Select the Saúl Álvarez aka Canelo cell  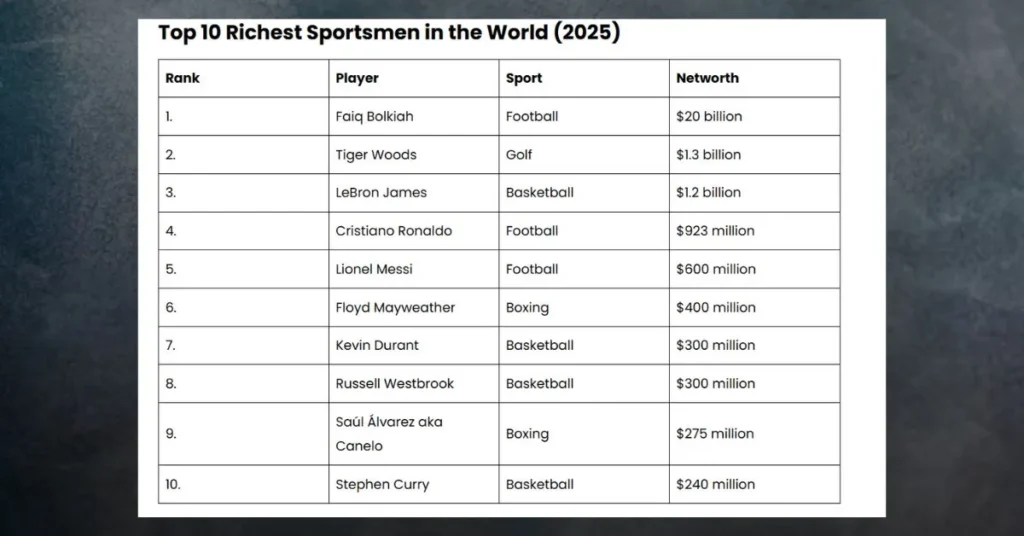pos(389,434)
